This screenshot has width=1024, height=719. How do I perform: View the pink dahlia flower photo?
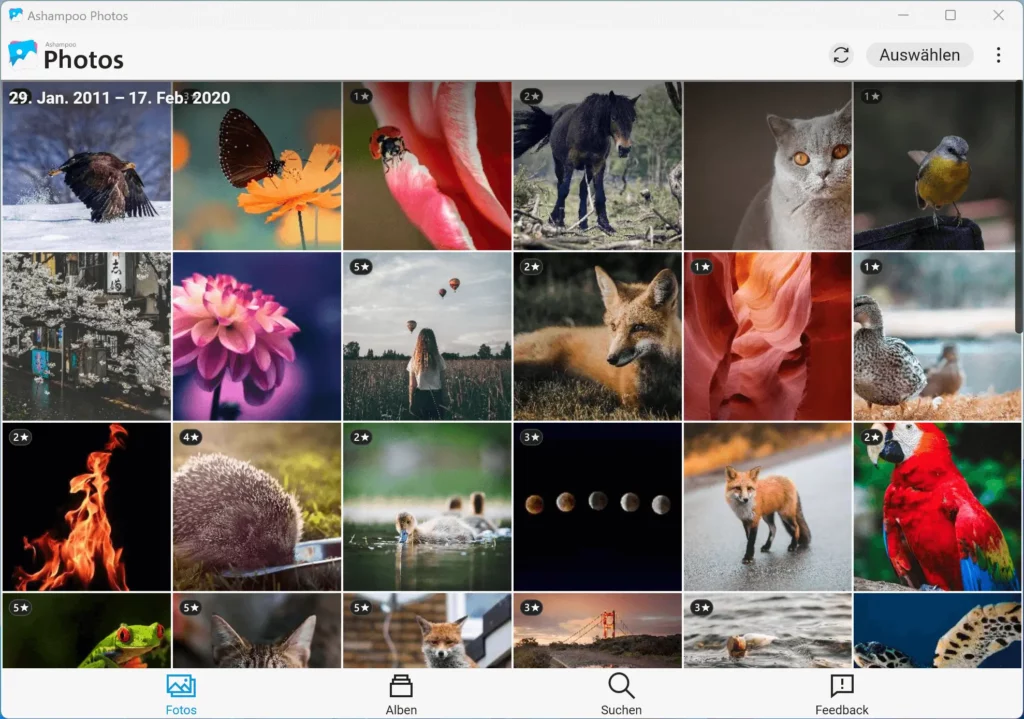(257, 336)
